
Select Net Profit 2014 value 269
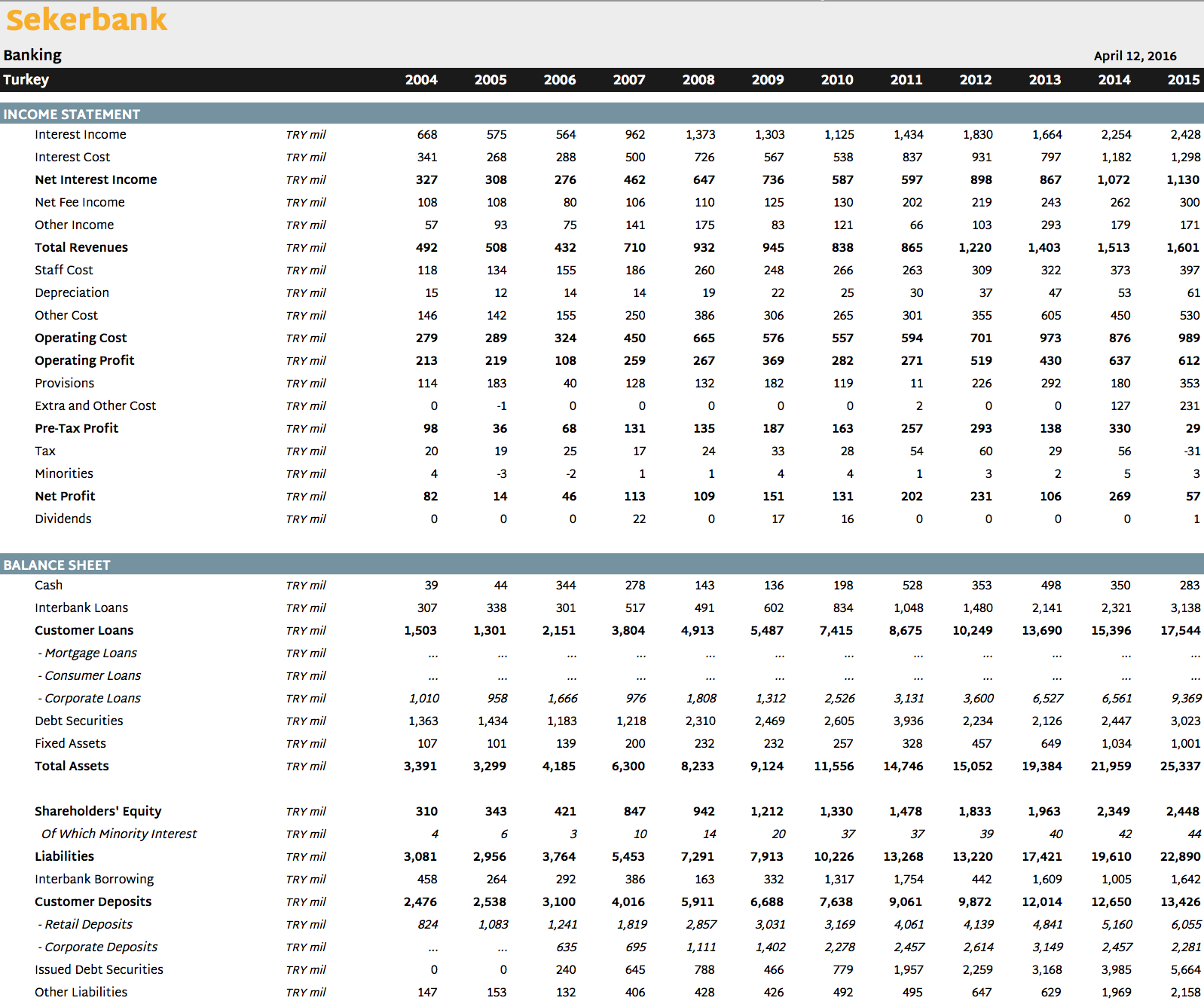[1120, 496]
